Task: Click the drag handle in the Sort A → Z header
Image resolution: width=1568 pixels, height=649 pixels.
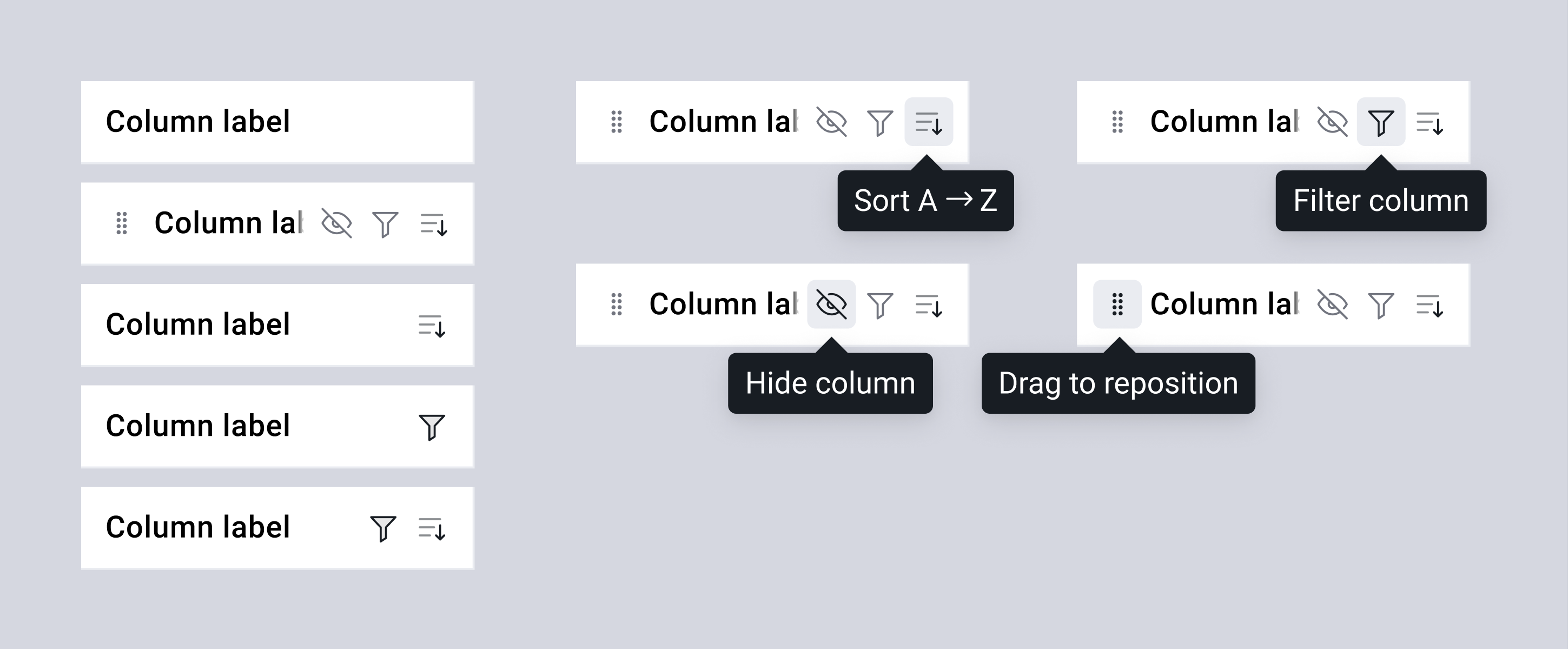Action: [x=617, y=122]
